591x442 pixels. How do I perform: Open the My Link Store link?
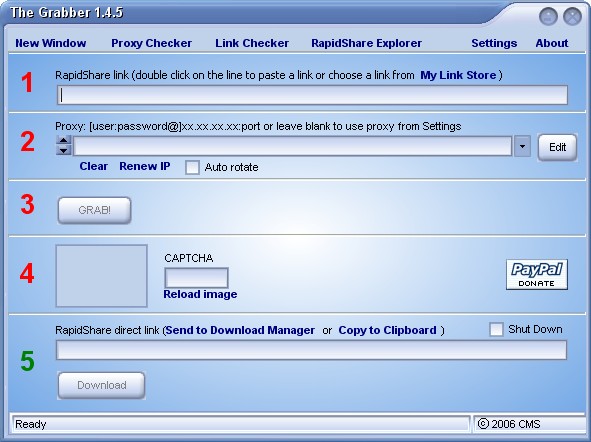point(458,75)
